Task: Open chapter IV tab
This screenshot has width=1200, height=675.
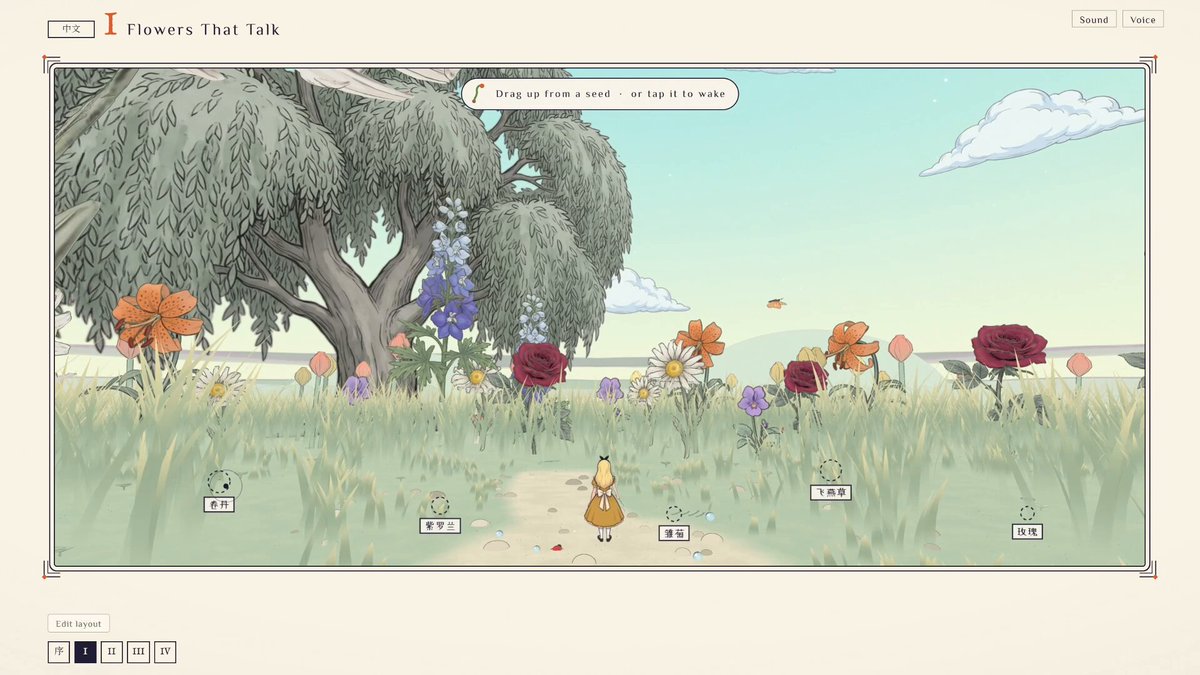Action: click(165, 652)
